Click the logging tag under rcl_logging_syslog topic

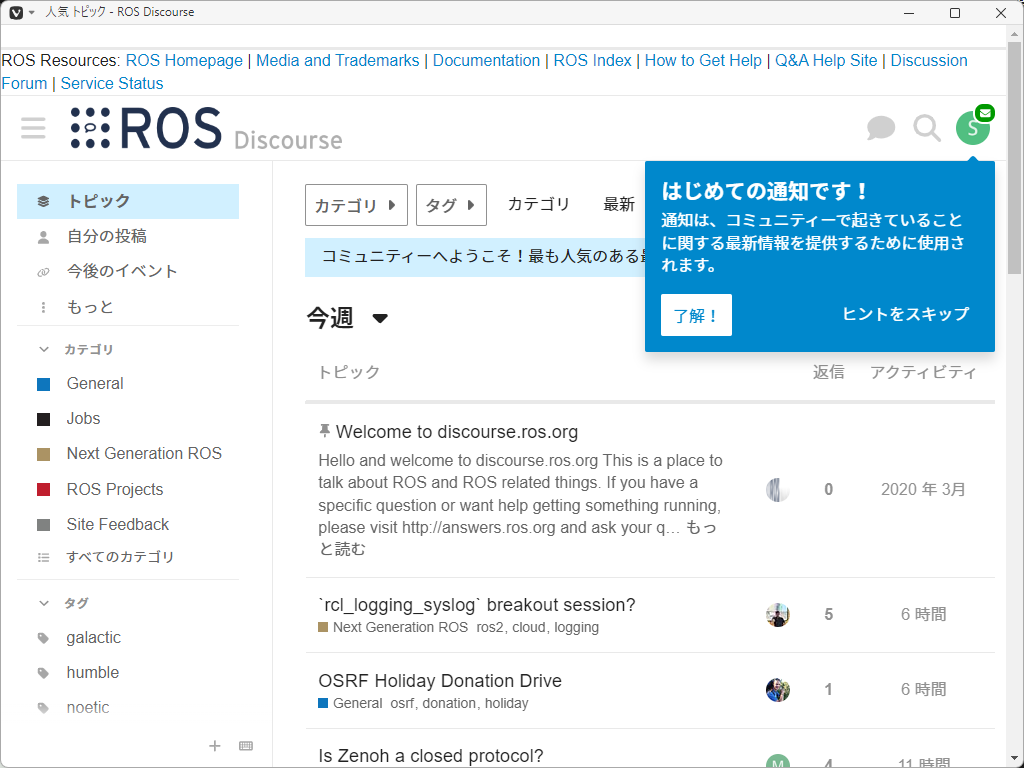pyautogui.click(x=577, y=628)
